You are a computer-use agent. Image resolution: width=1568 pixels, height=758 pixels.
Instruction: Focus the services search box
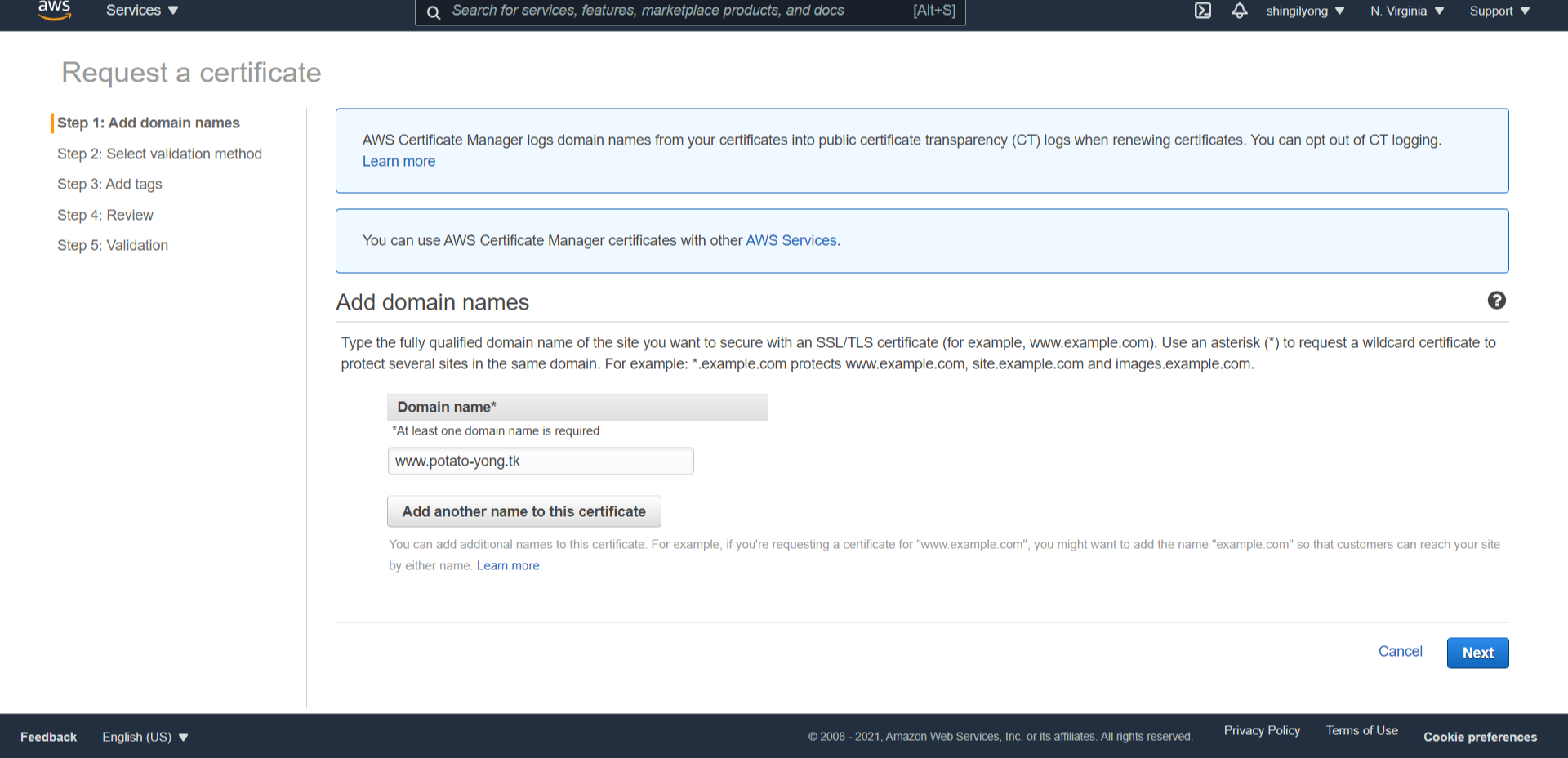click(690, 11)
